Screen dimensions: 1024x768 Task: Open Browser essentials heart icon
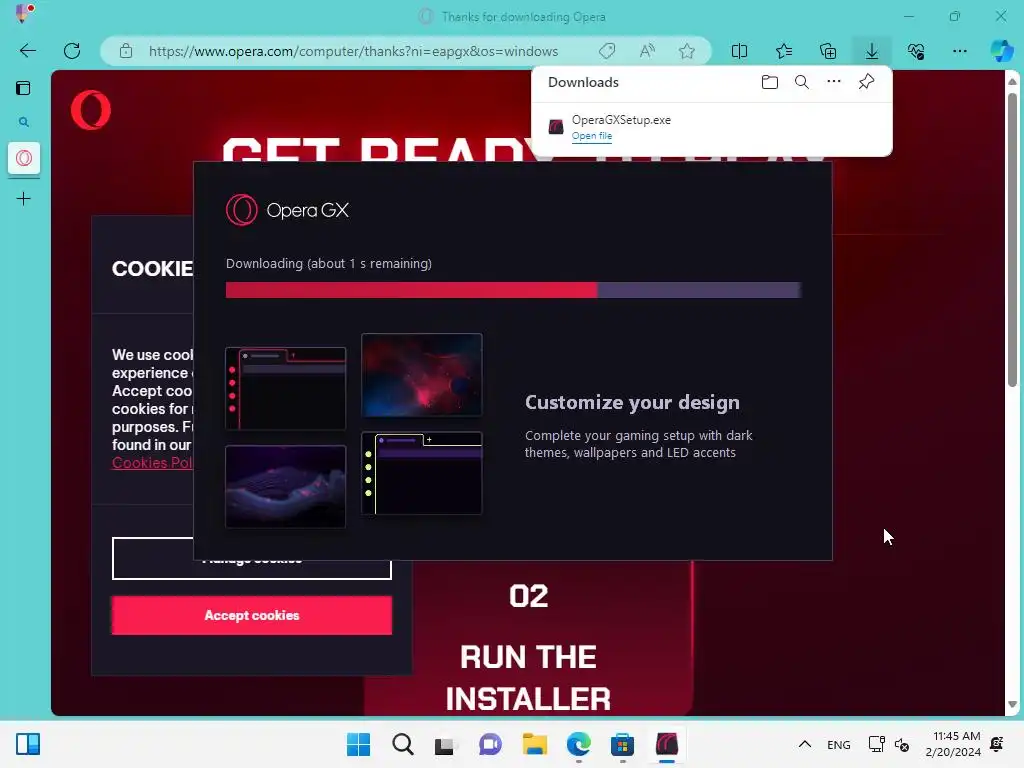916,51
